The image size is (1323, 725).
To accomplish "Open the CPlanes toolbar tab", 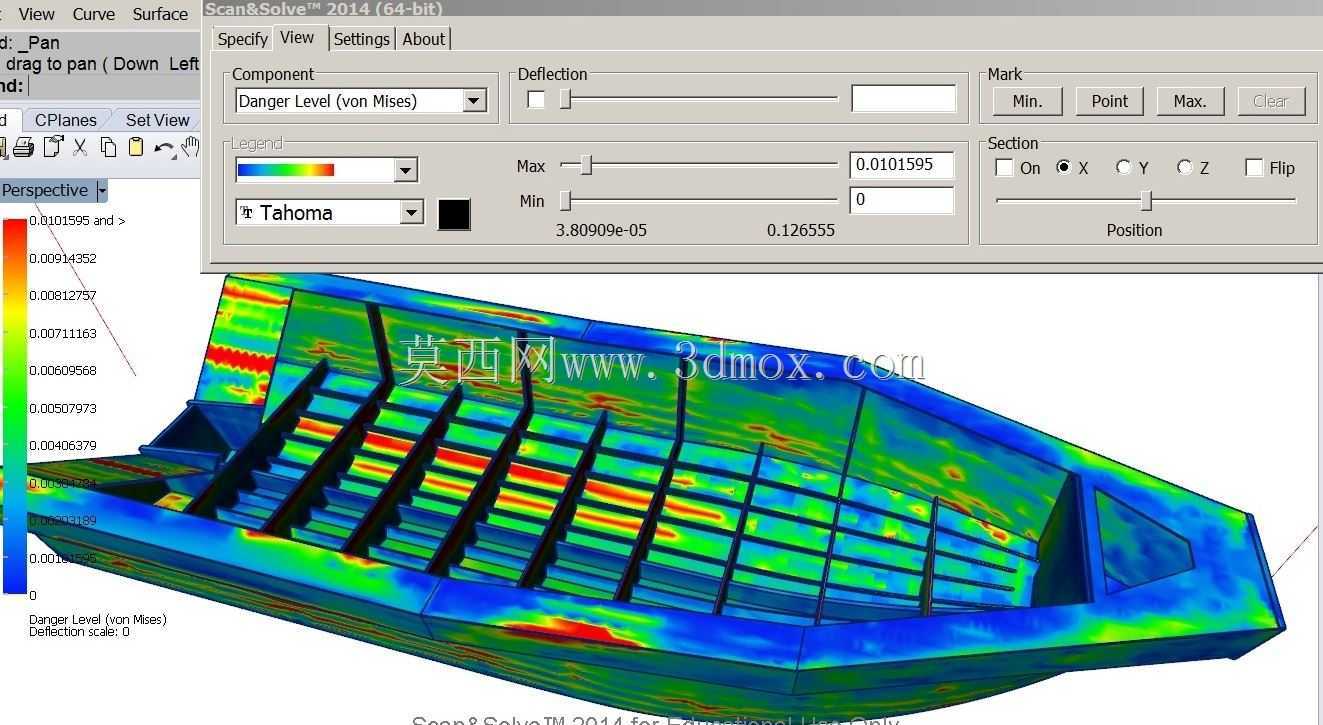I will click(66, 120).
